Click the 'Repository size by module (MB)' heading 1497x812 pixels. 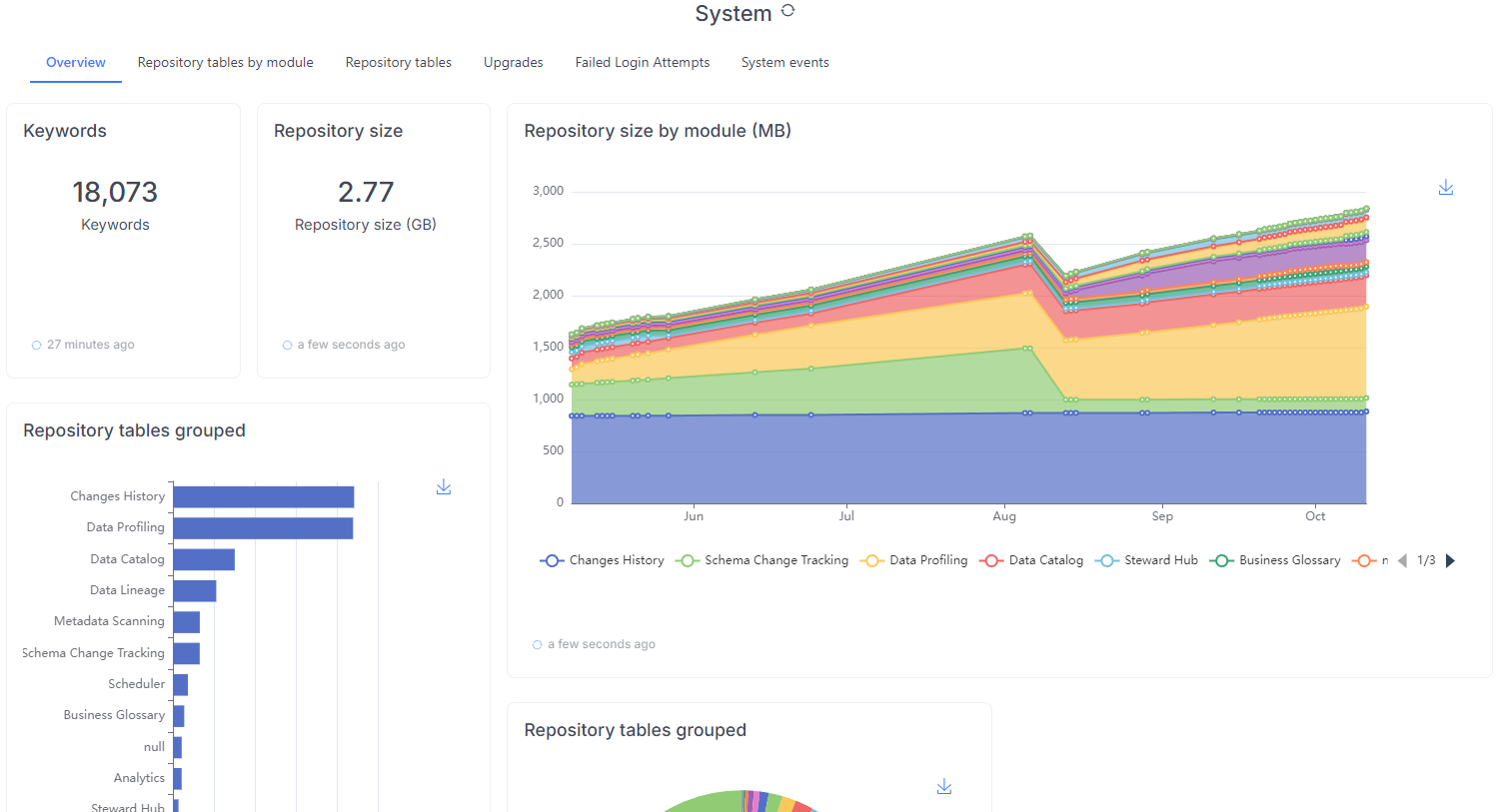pos(658,131)
